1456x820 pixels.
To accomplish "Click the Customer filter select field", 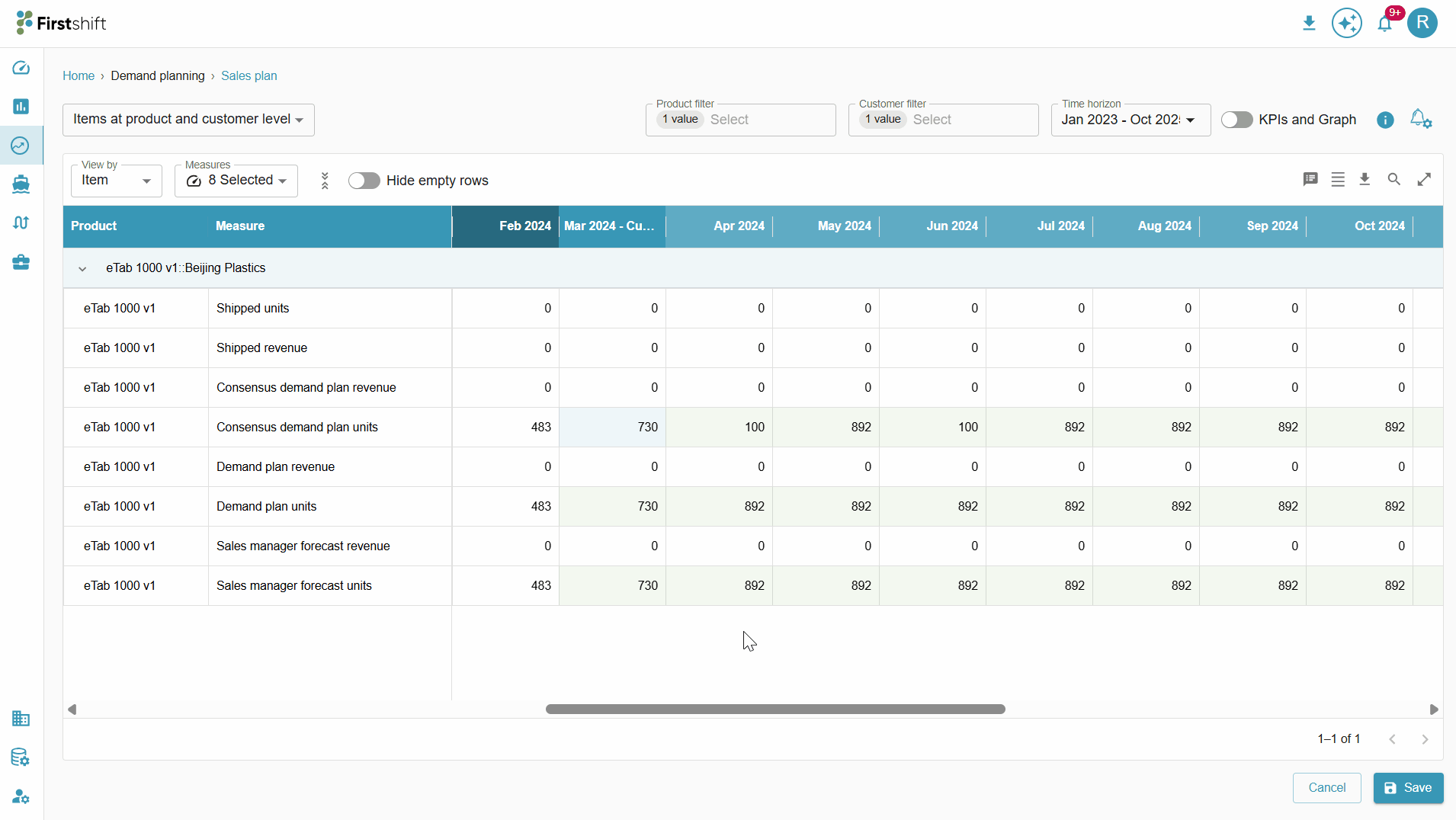I will click(943, 120).
